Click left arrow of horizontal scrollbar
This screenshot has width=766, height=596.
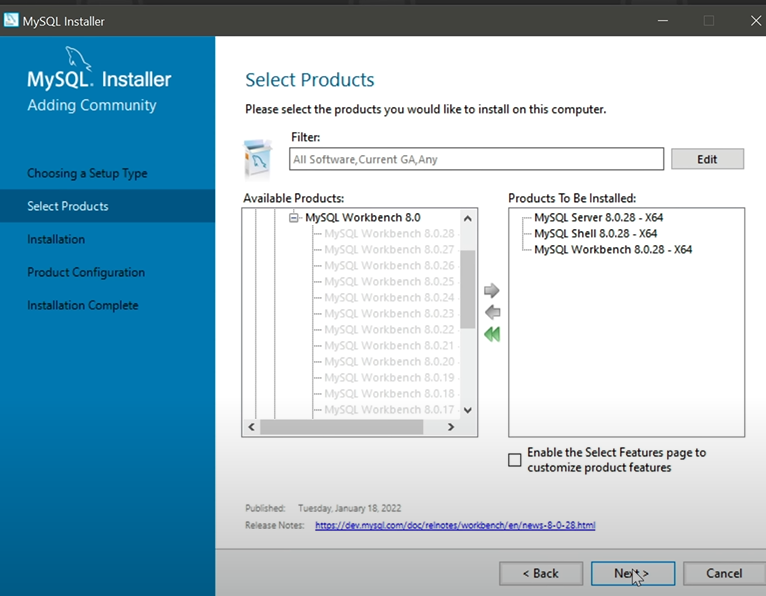coord(252,427)
